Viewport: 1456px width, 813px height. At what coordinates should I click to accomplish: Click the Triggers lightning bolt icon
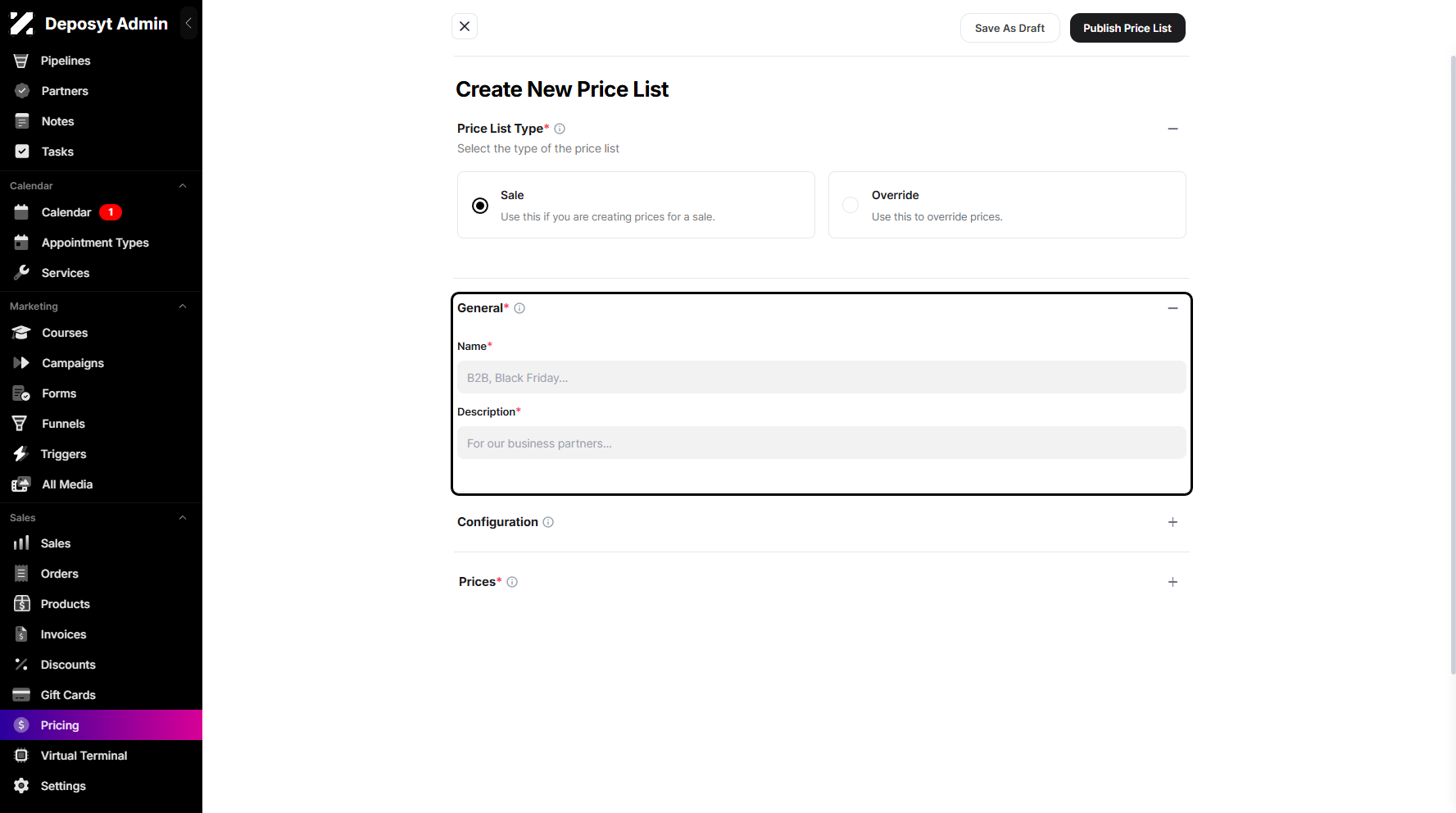(x=20, y=454)
